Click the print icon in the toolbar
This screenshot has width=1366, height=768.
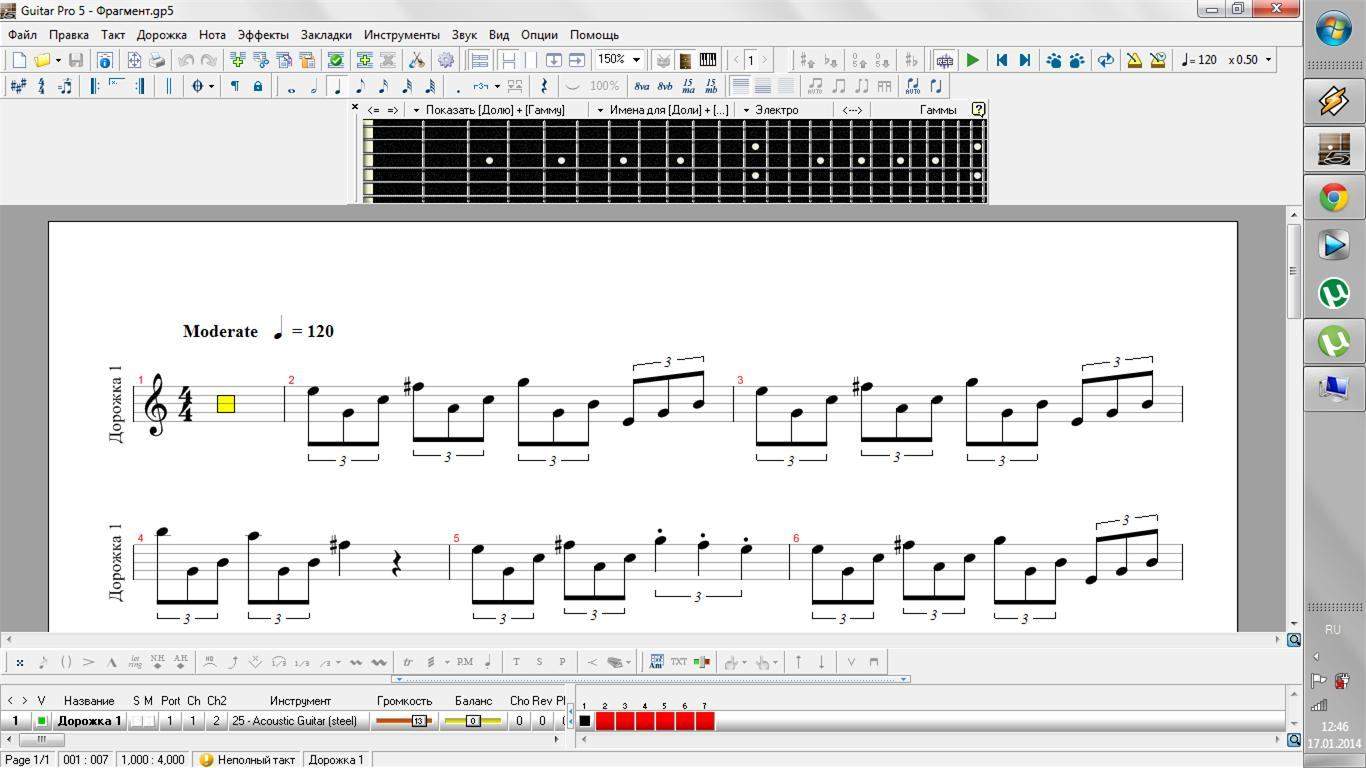157,60
